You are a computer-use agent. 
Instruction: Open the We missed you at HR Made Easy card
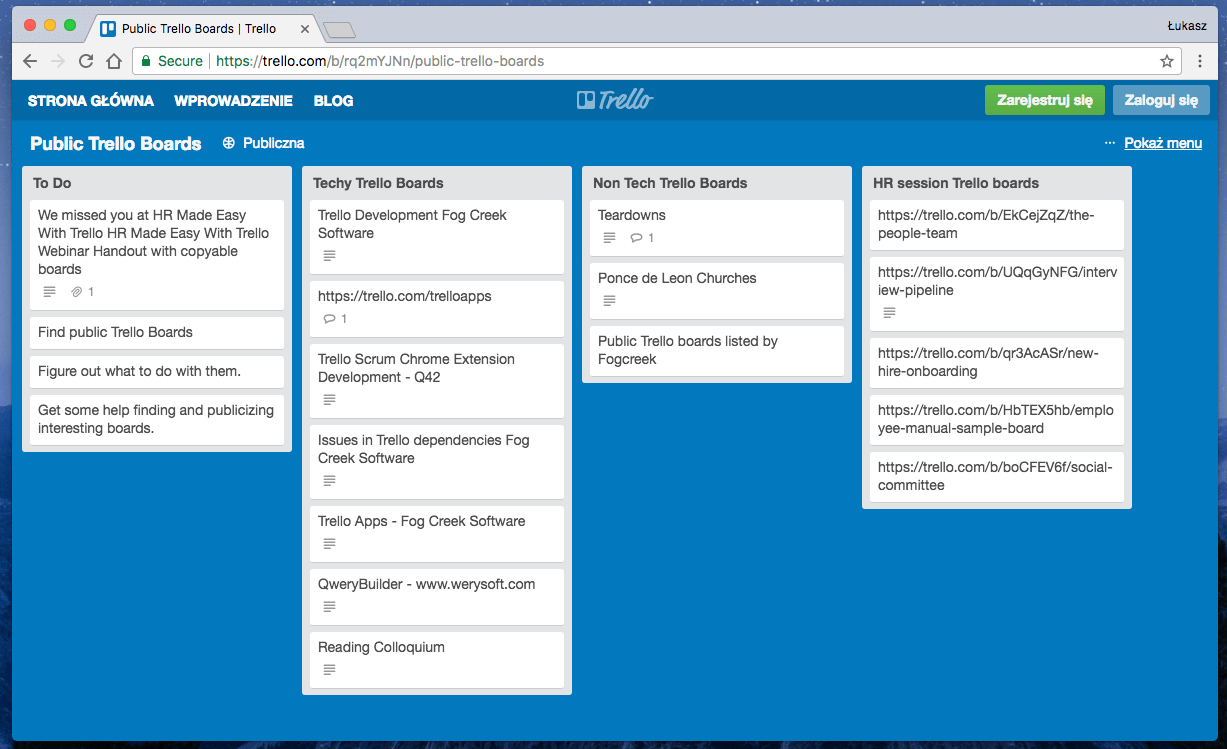coord(157,255)
